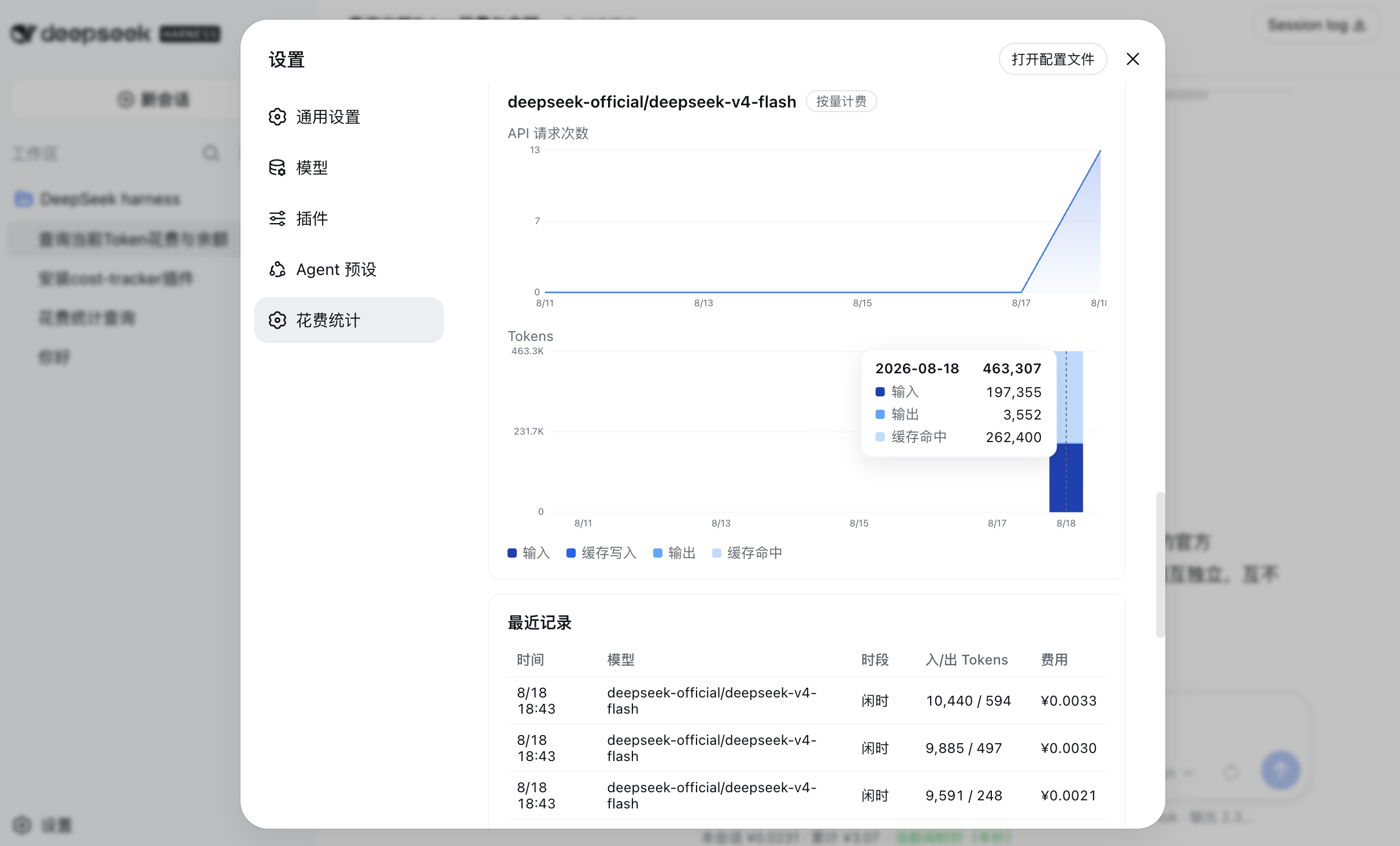Screen dimensions: 1400x846
Task: Click the settings dialog vertical scrollbar
Action: click(x=1160, y=565)
